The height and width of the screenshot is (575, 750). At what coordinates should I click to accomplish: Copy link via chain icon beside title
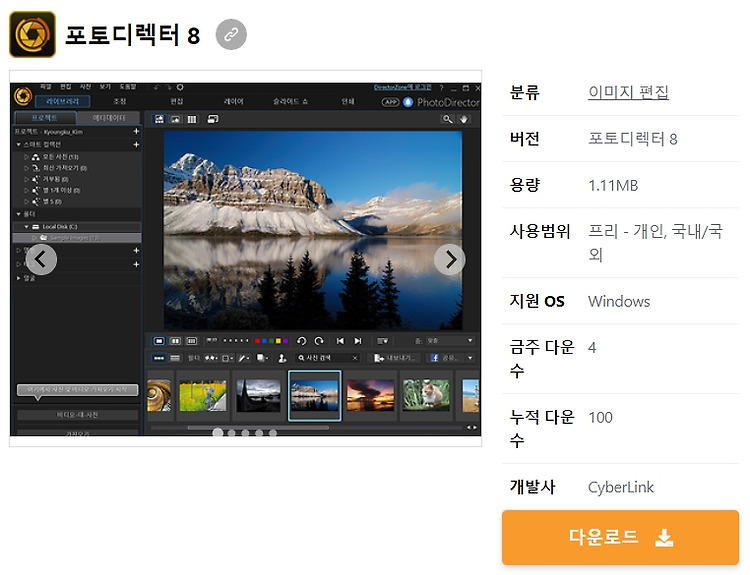click(231, 34)
